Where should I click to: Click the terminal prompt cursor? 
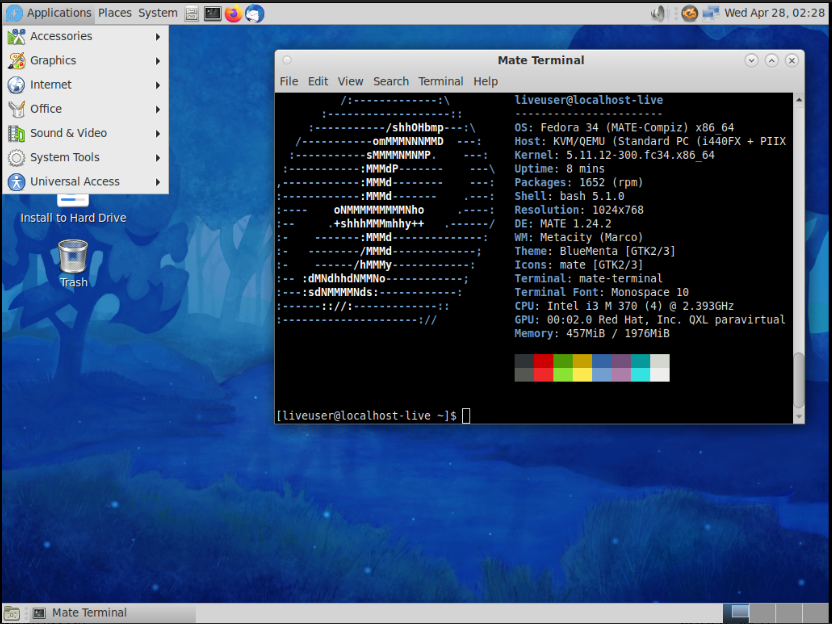[x=466, y=416]
